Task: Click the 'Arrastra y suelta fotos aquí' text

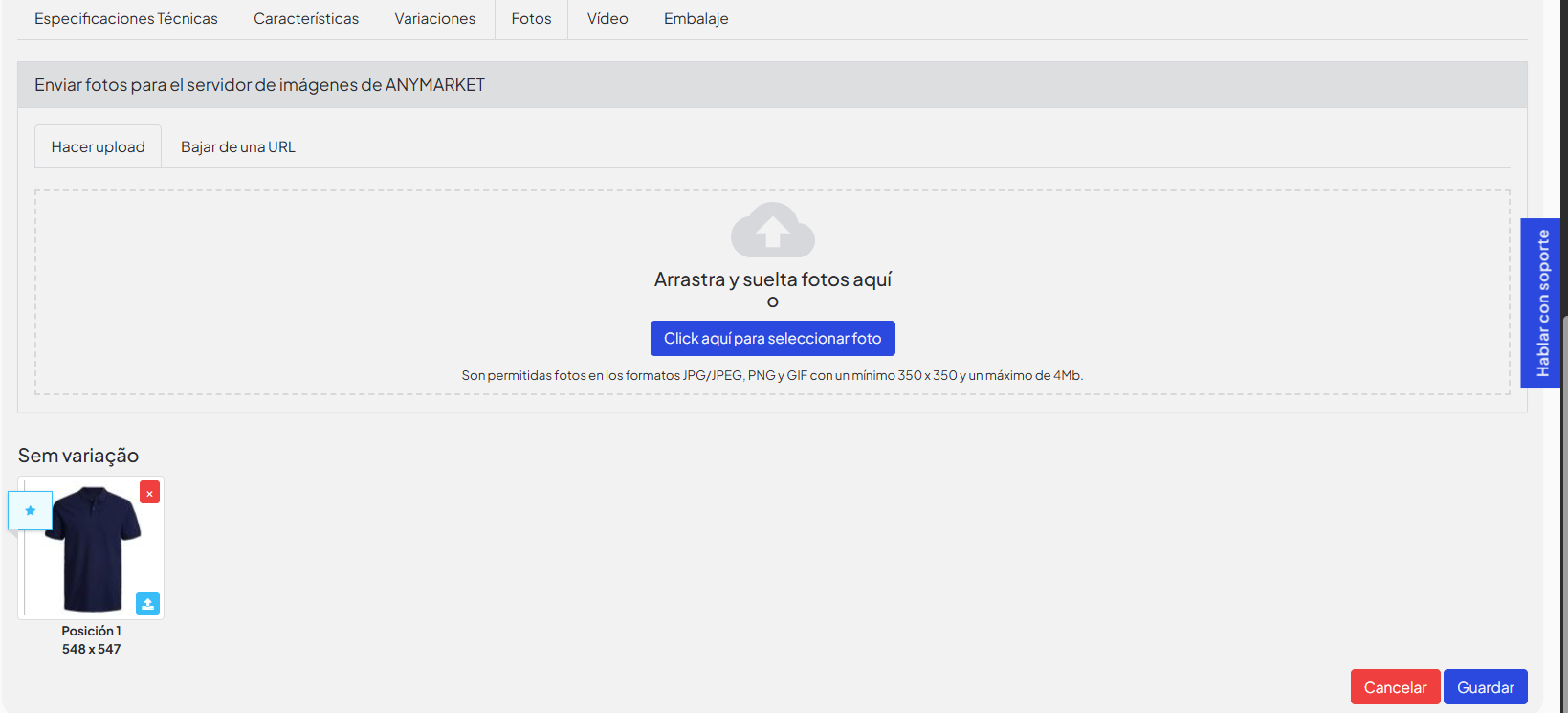Action: (x=773, y=279)
